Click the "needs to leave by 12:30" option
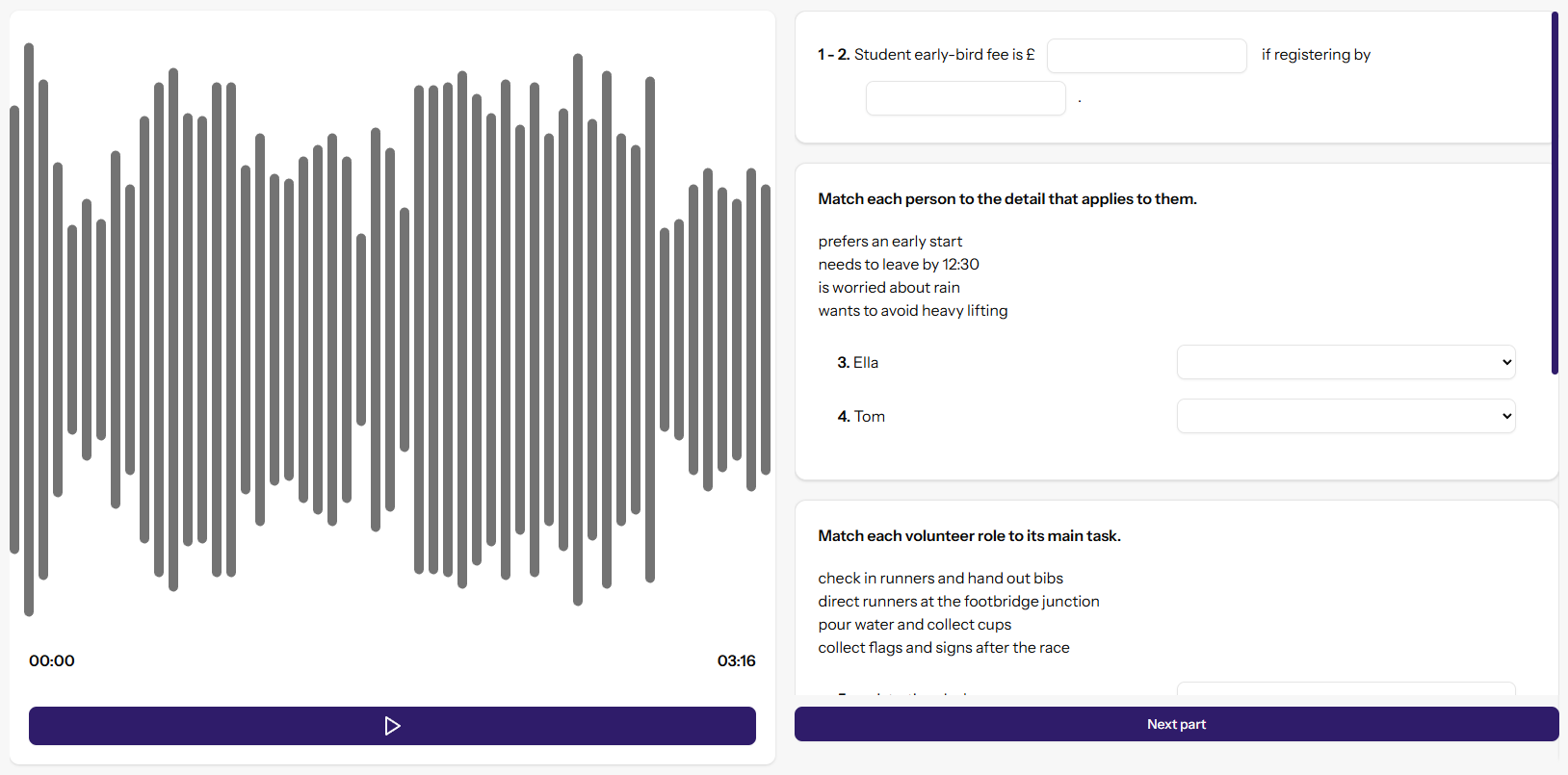This screenshot has height=775, width=1568. (x=899, y=265)
